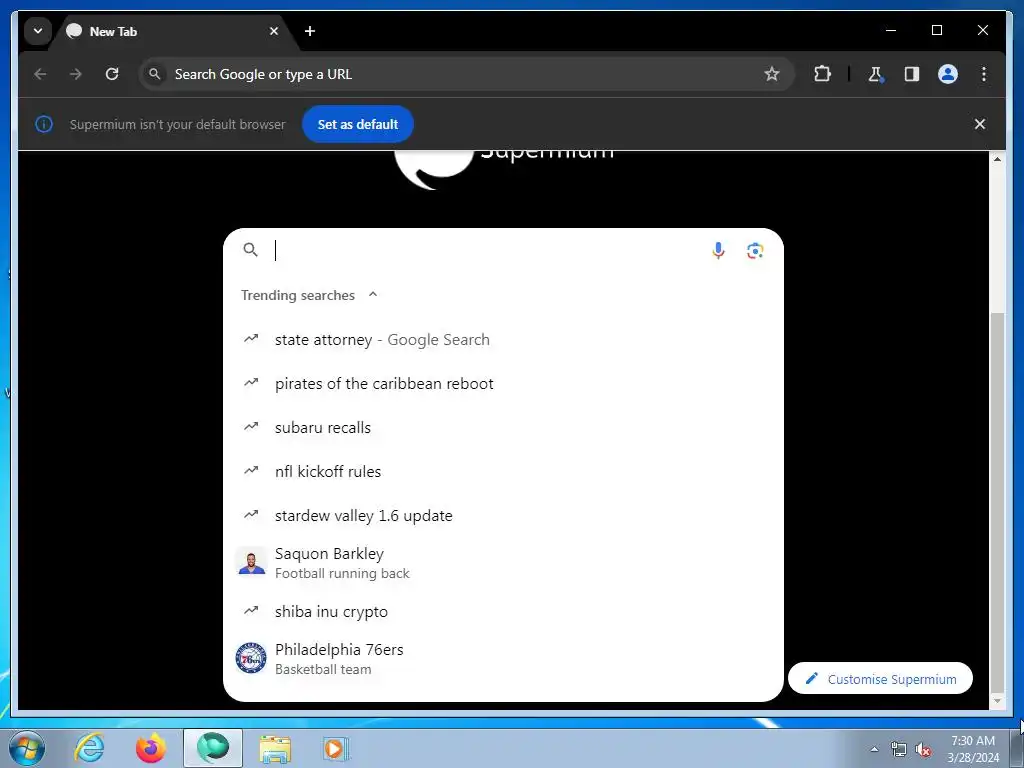
Task: Click the magnifier icon in search box
Action: pyautogui.click(x=250, y=250)
